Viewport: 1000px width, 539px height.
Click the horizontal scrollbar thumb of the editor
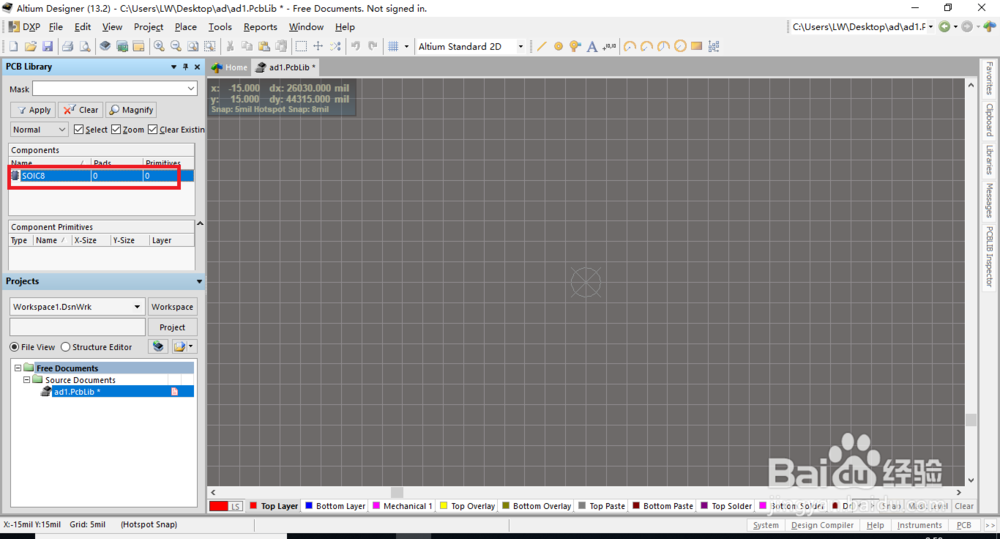click(x=397, y=492)
